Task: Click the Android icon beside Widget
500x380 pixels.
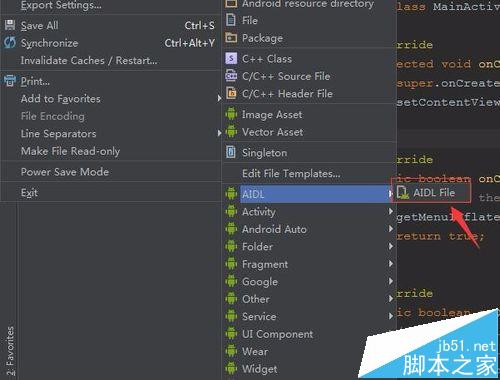Action: click(x=231, y=369)
